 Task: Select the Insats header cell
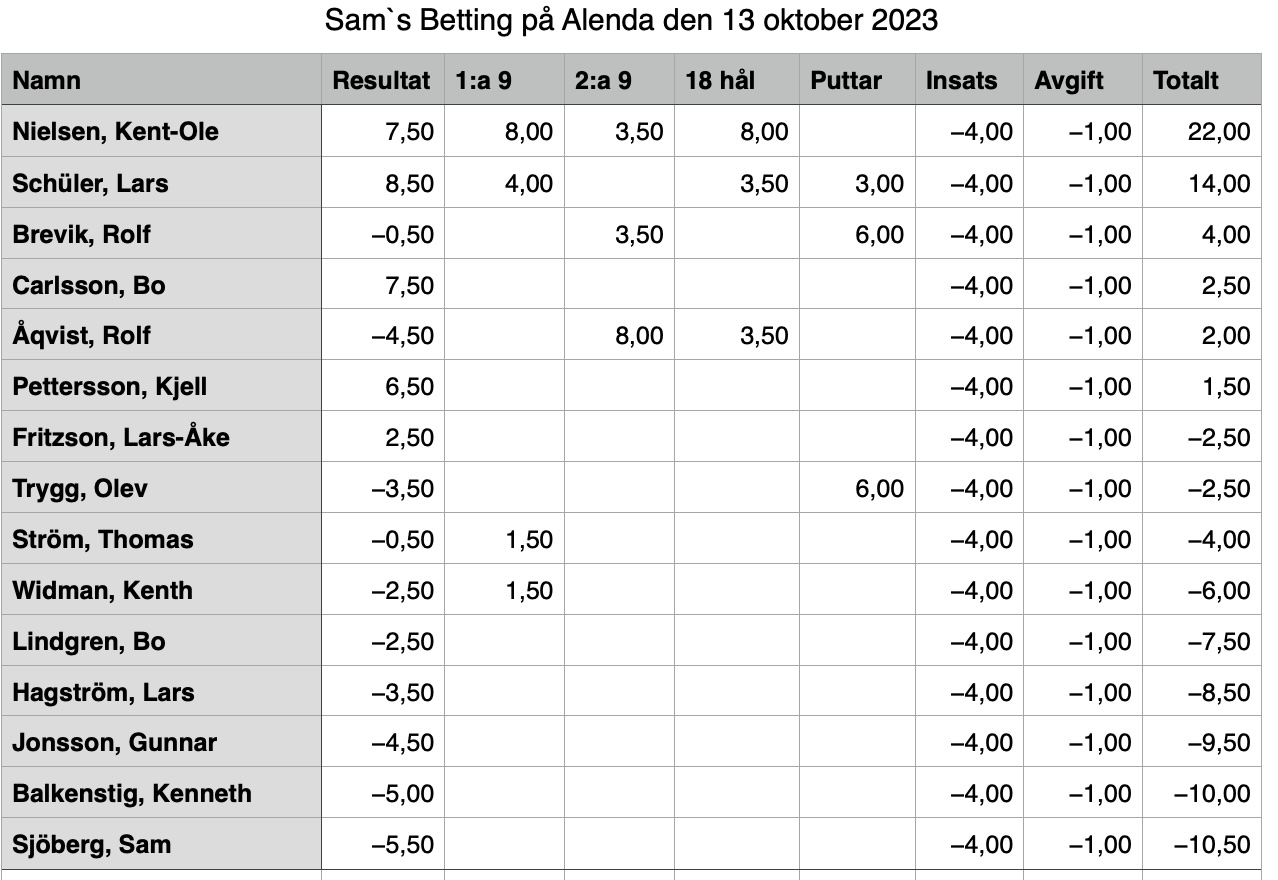(x=969, y=80)
